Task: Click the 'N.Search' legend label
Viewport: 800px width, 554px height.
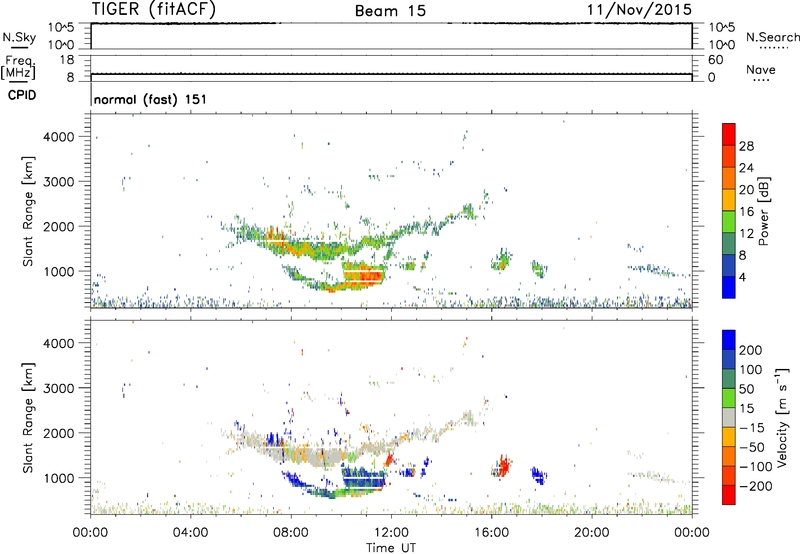Action: pyautogui.click(x=773, y=37)
